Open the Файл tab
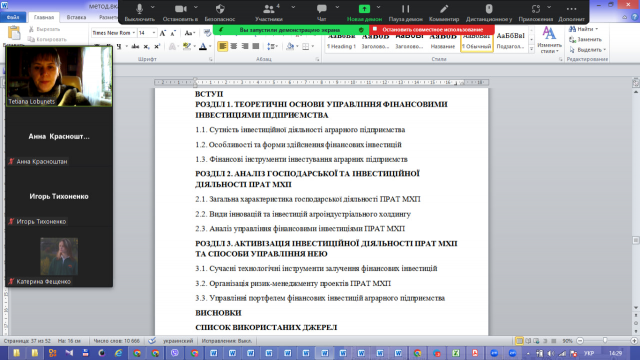640x360 pixels. tap(13, 17)
